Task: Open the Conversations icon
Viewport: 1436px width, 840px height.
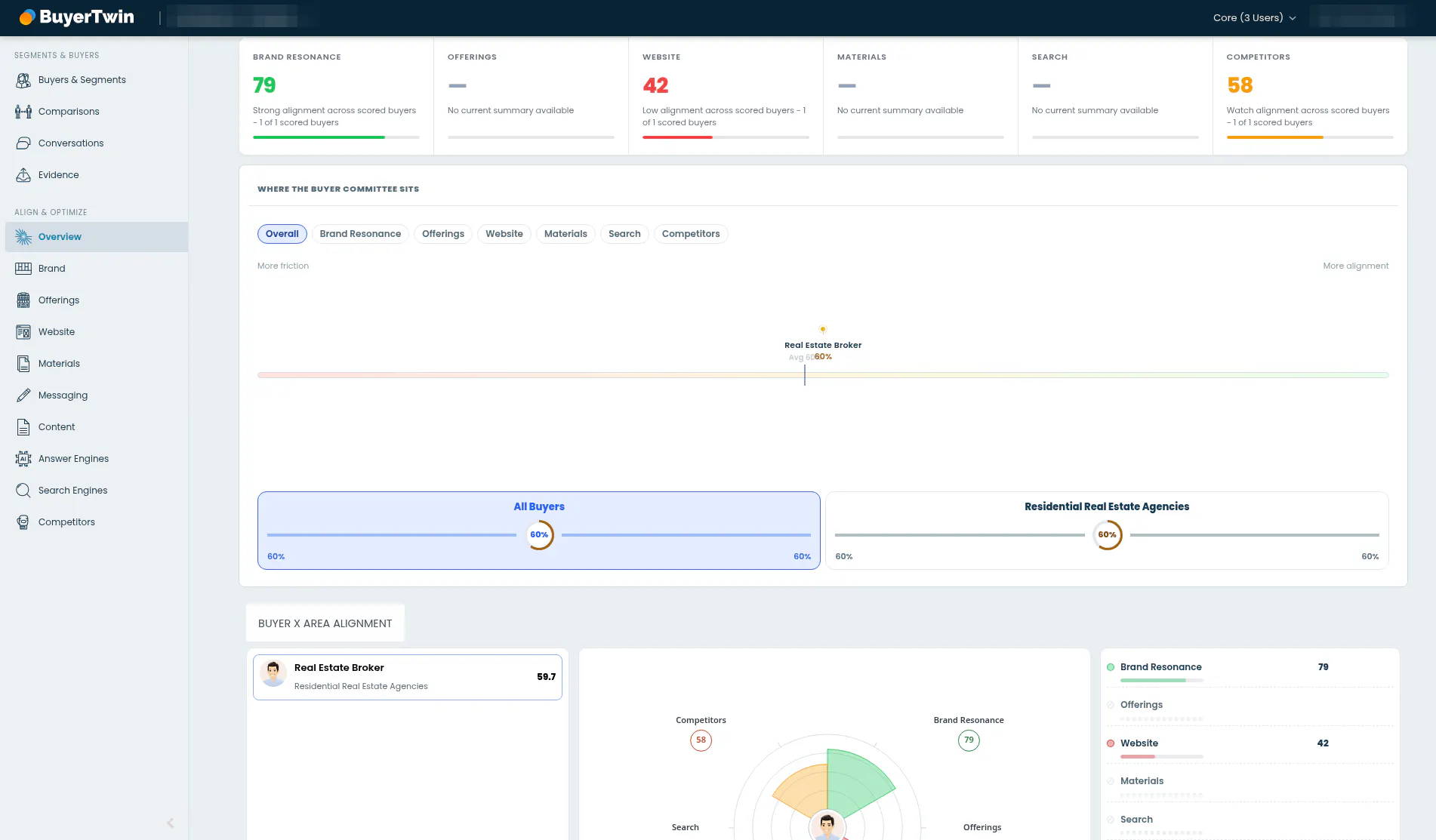Action: (x=23, y=143)
